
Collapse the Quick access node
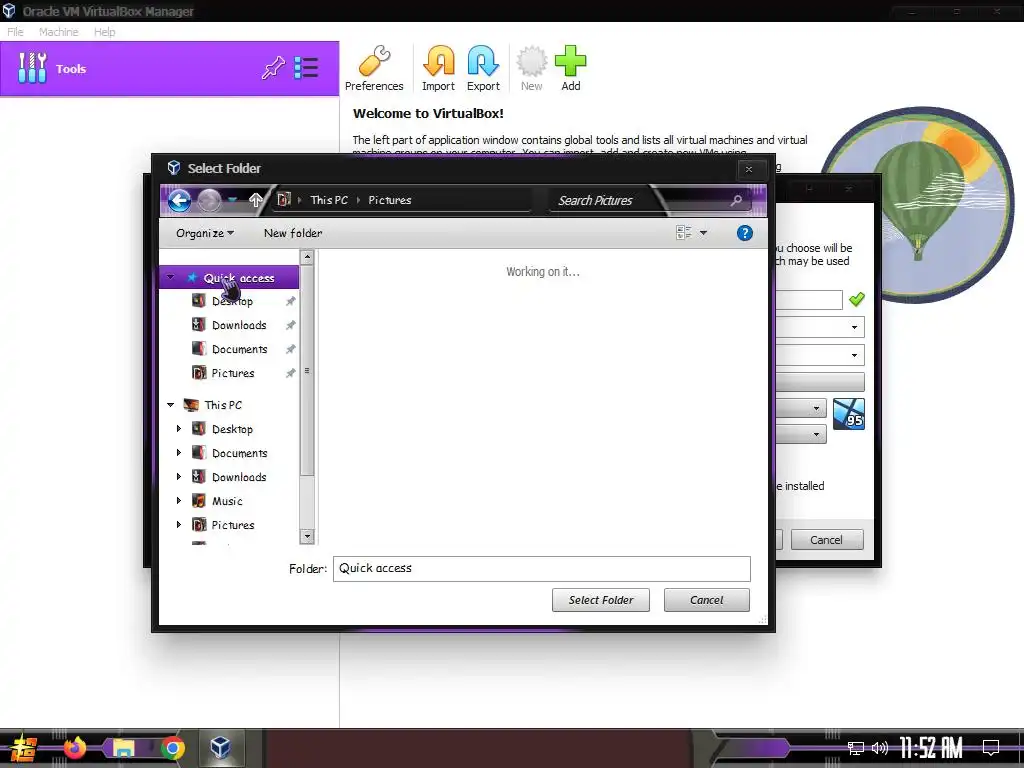(170, 278)
